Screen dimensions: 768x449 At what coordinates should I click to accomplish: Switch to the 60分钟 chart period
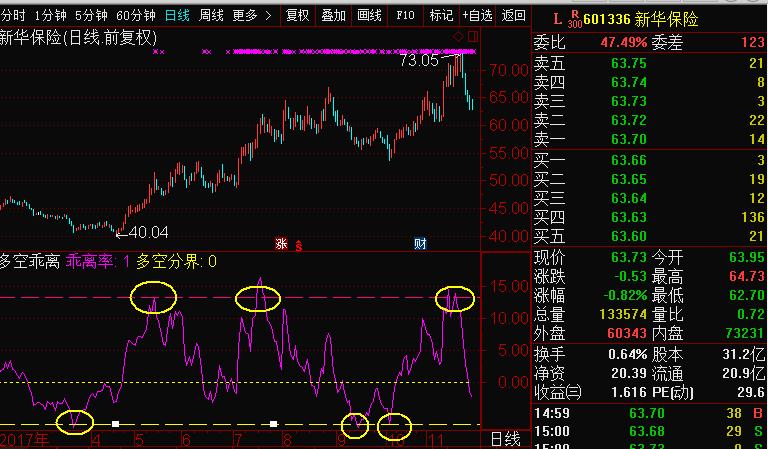136,16
